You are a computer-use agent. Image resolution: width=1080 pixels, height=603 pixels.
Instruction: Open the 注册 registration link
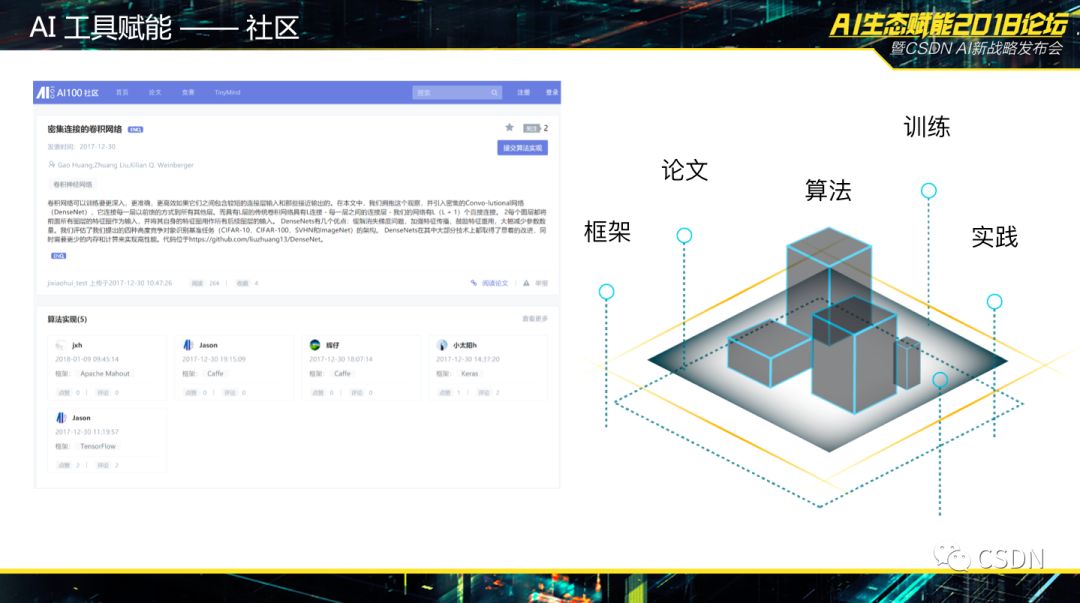[522, 92]
